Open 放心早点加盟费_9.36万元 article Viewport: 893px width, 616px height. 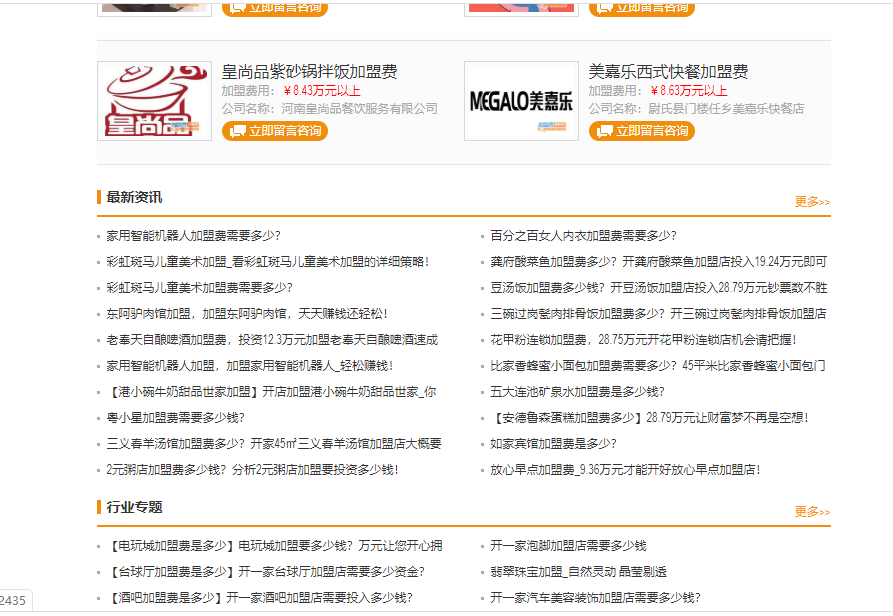[625, 470]
